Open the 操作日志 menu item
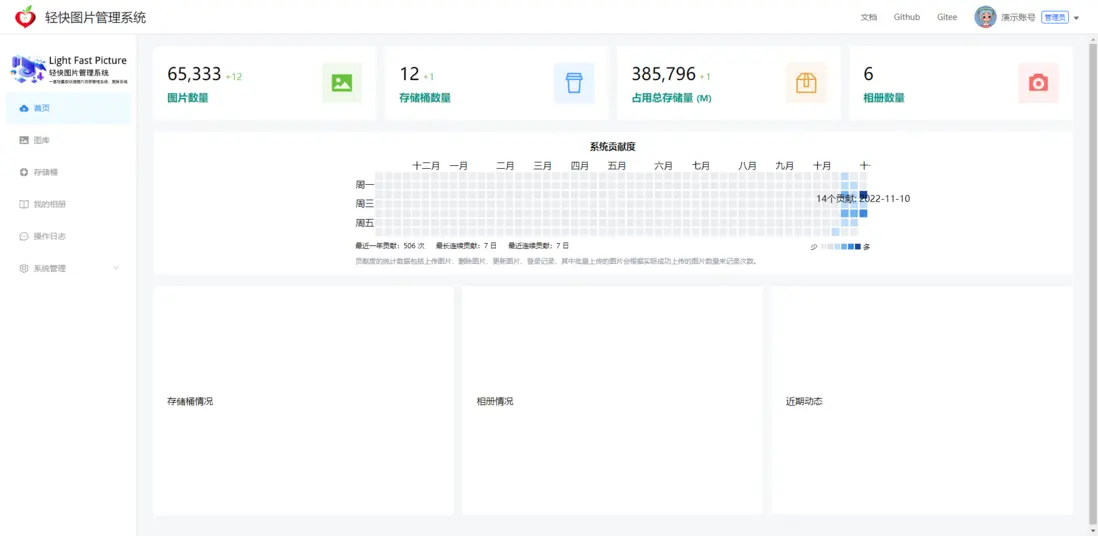 coord(68,236)
